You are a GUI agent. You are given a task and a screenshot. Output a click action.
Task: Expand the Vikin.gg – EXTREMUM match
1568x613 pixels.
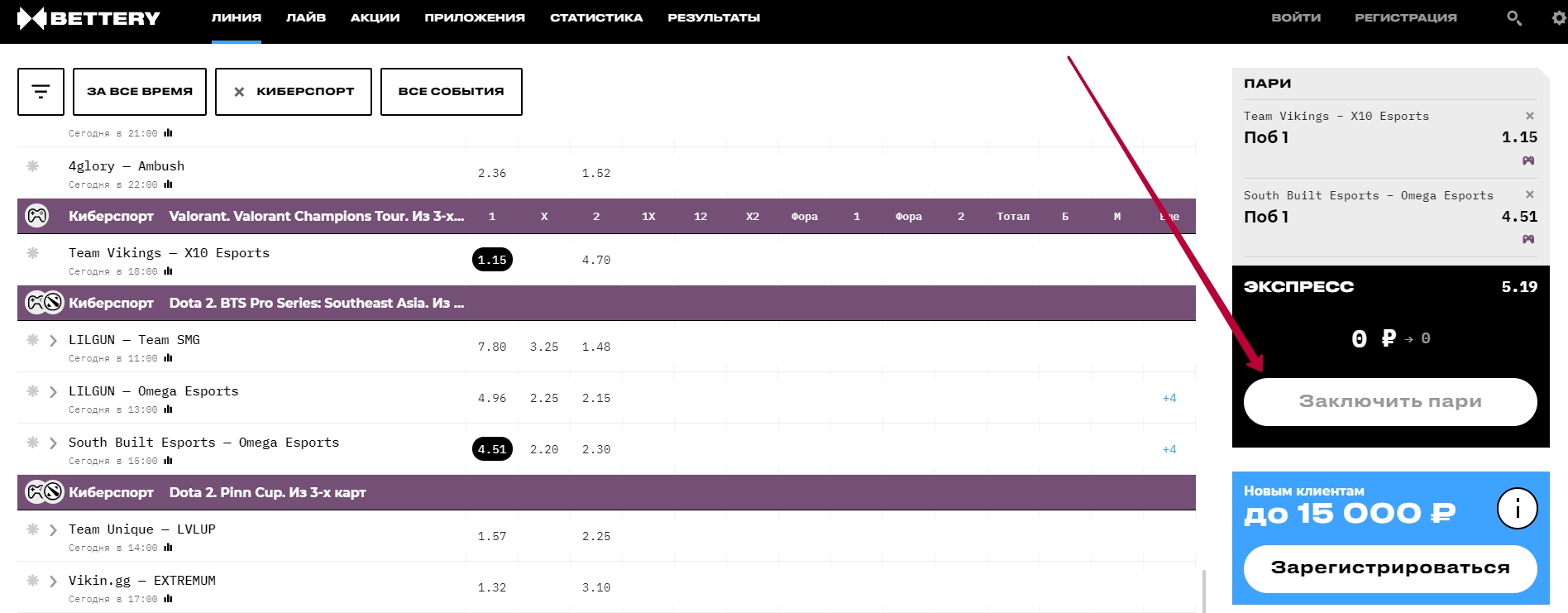(53, 582)
